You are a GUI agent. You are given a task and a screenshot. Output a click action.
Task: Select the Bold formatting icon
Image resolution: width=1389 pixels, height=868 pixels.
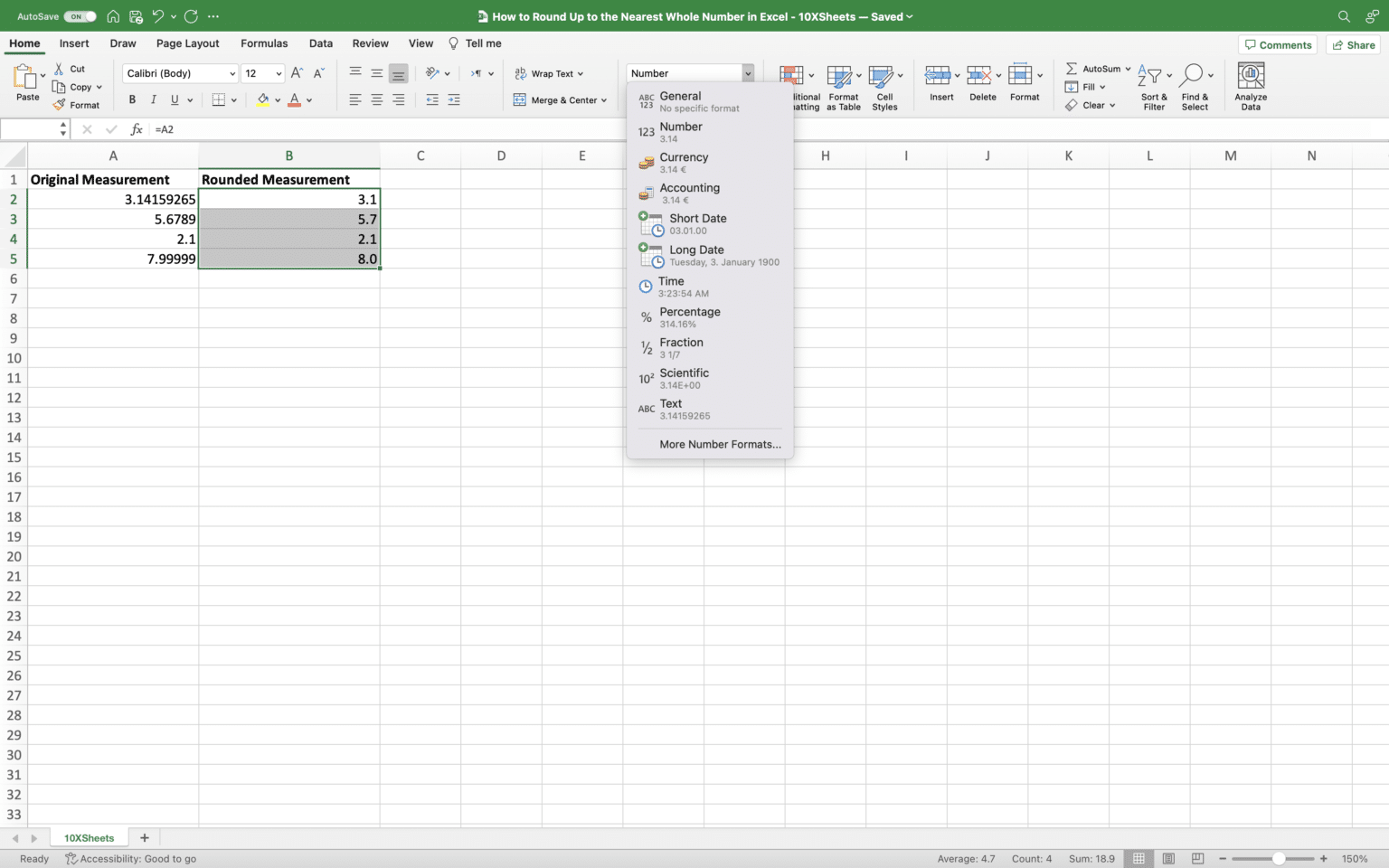tap(132, 99)
